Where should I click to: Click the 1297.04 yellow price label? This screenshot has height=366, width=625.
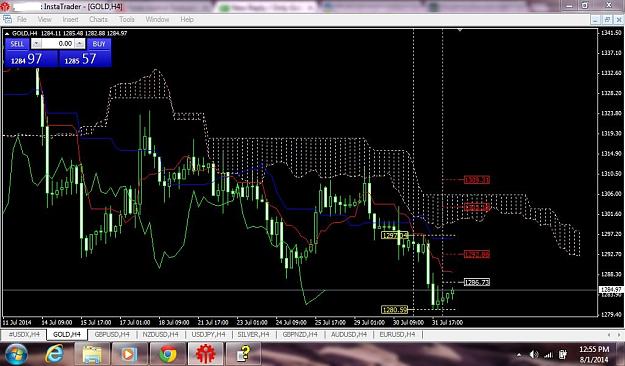coord(395,235)
